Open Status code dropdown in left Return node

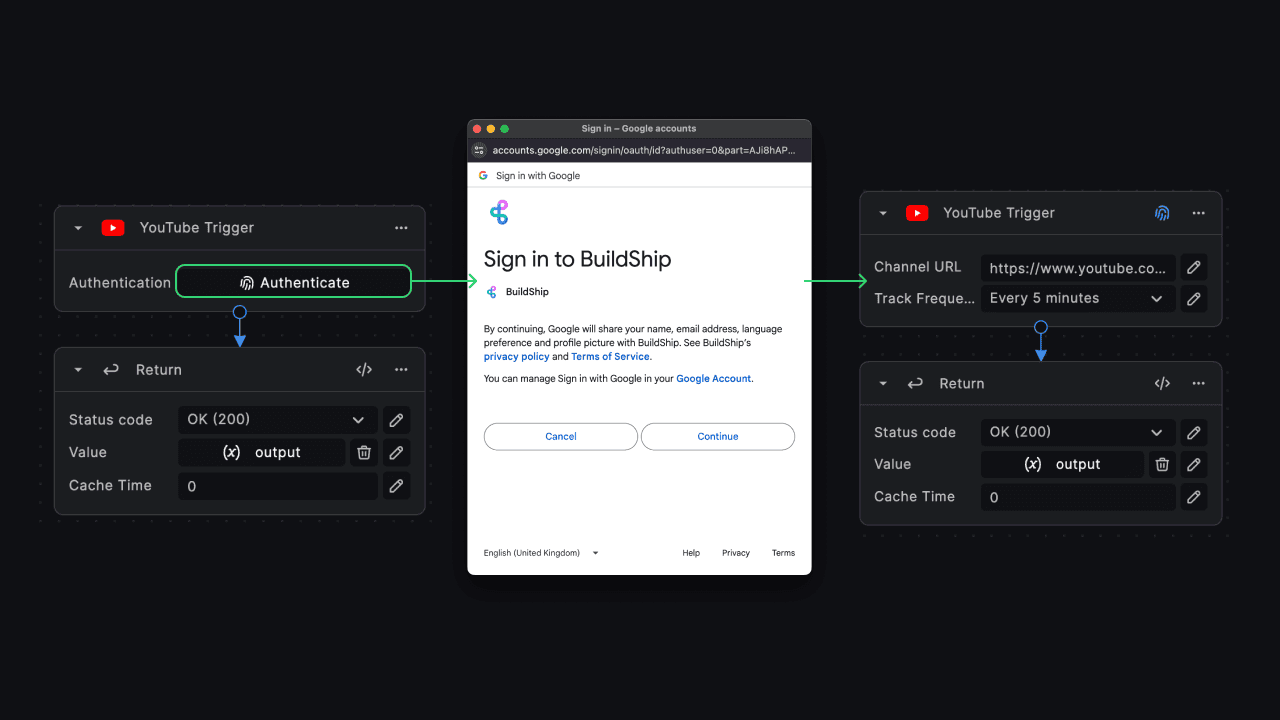(x=278, y=419)
